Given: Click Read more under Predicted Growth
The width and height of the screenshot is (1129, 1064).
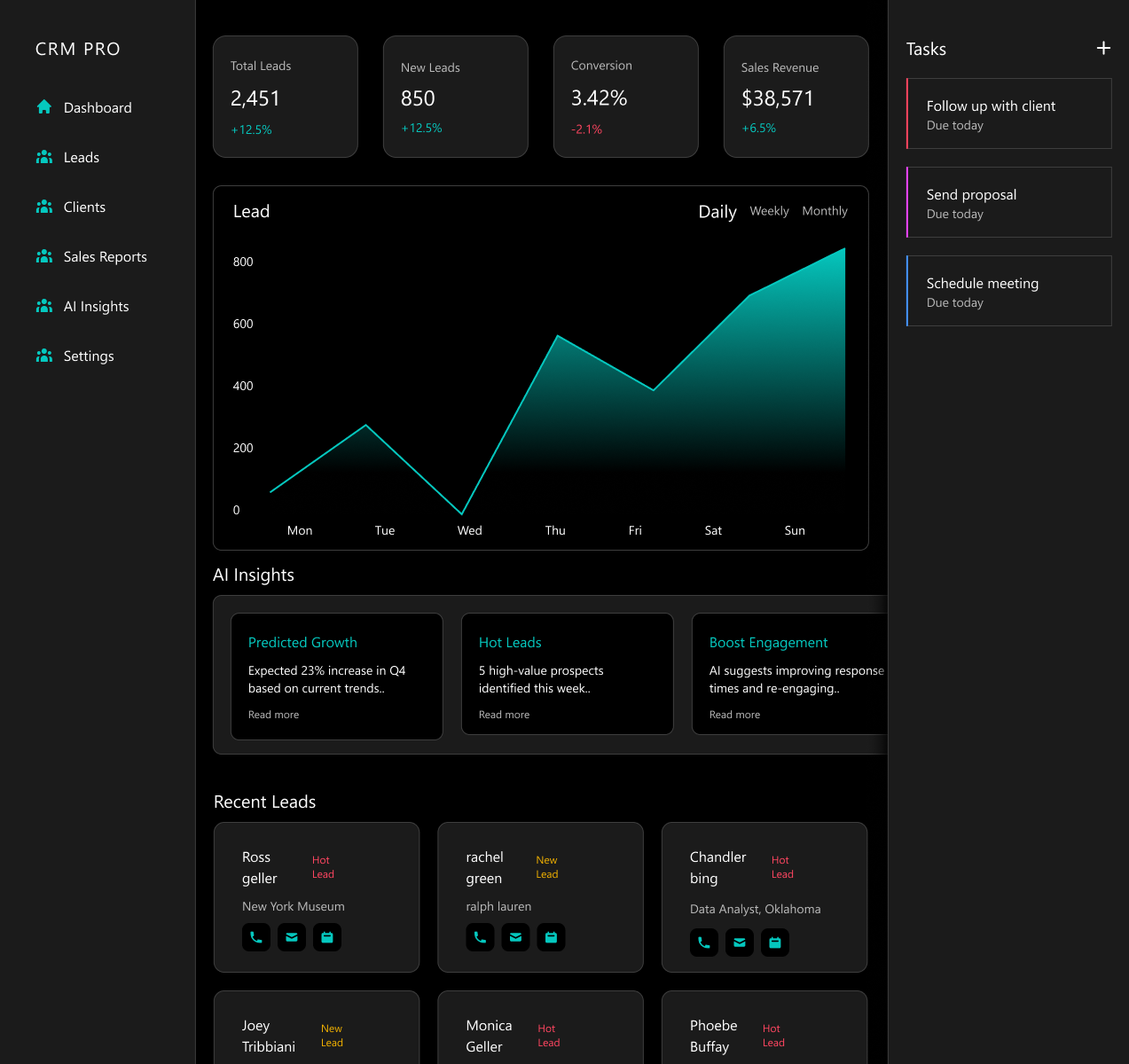Looking at the screenshot, I should coord(273,715).
